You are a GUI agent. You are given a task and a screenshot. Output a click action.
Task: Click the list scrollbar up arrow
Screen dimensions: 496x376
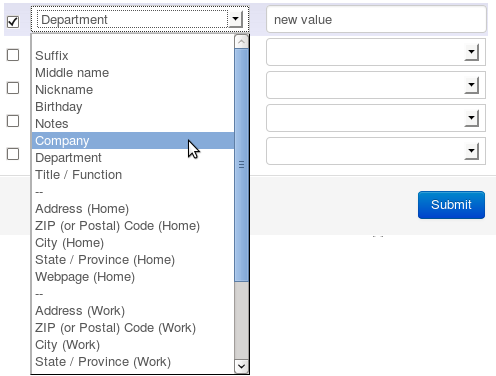click(x=241, y=42)
